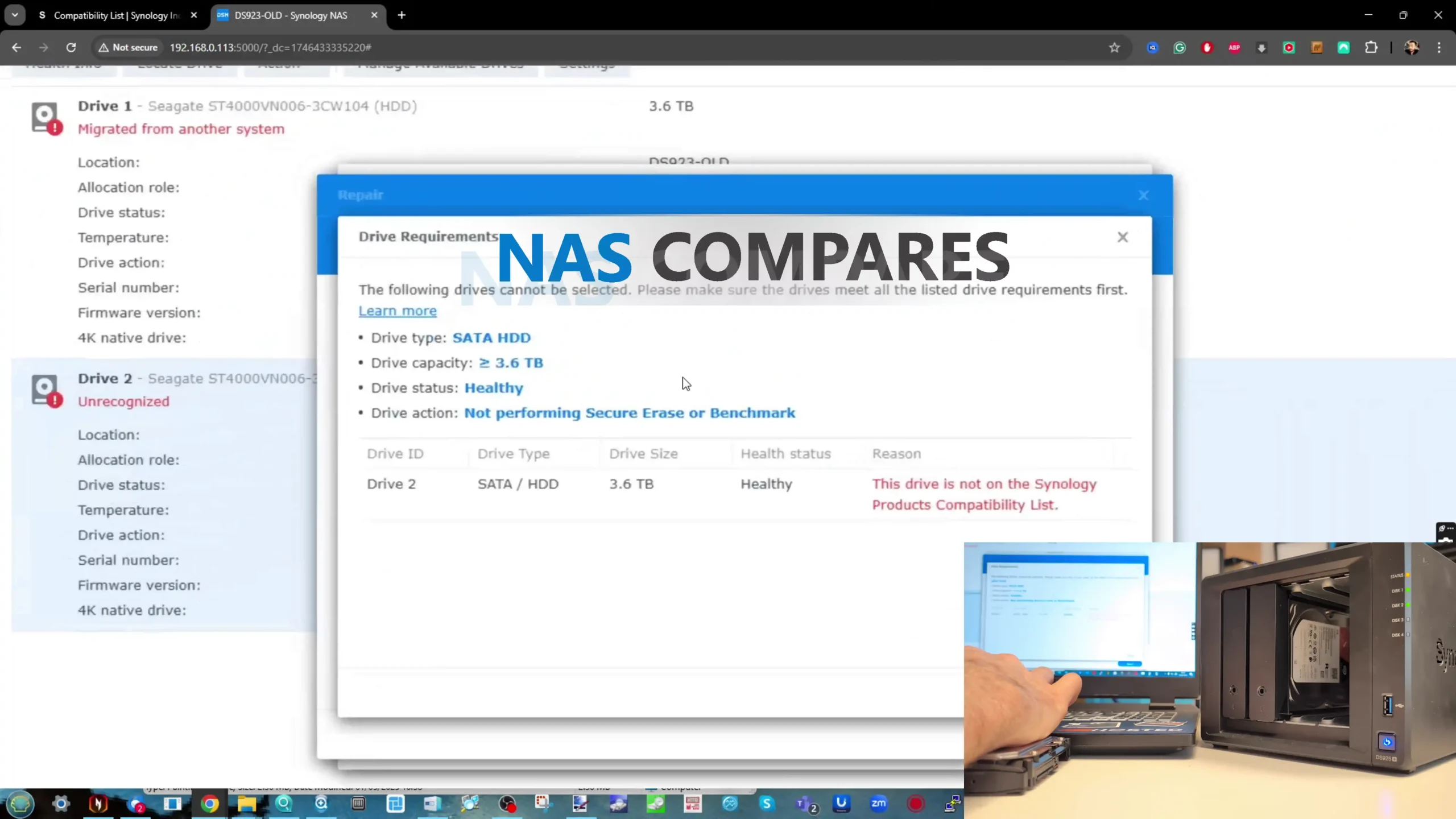Reload the current page
Image resolution: width=1456 pixels, height=819 pixels.
click(x=71, y=48)
